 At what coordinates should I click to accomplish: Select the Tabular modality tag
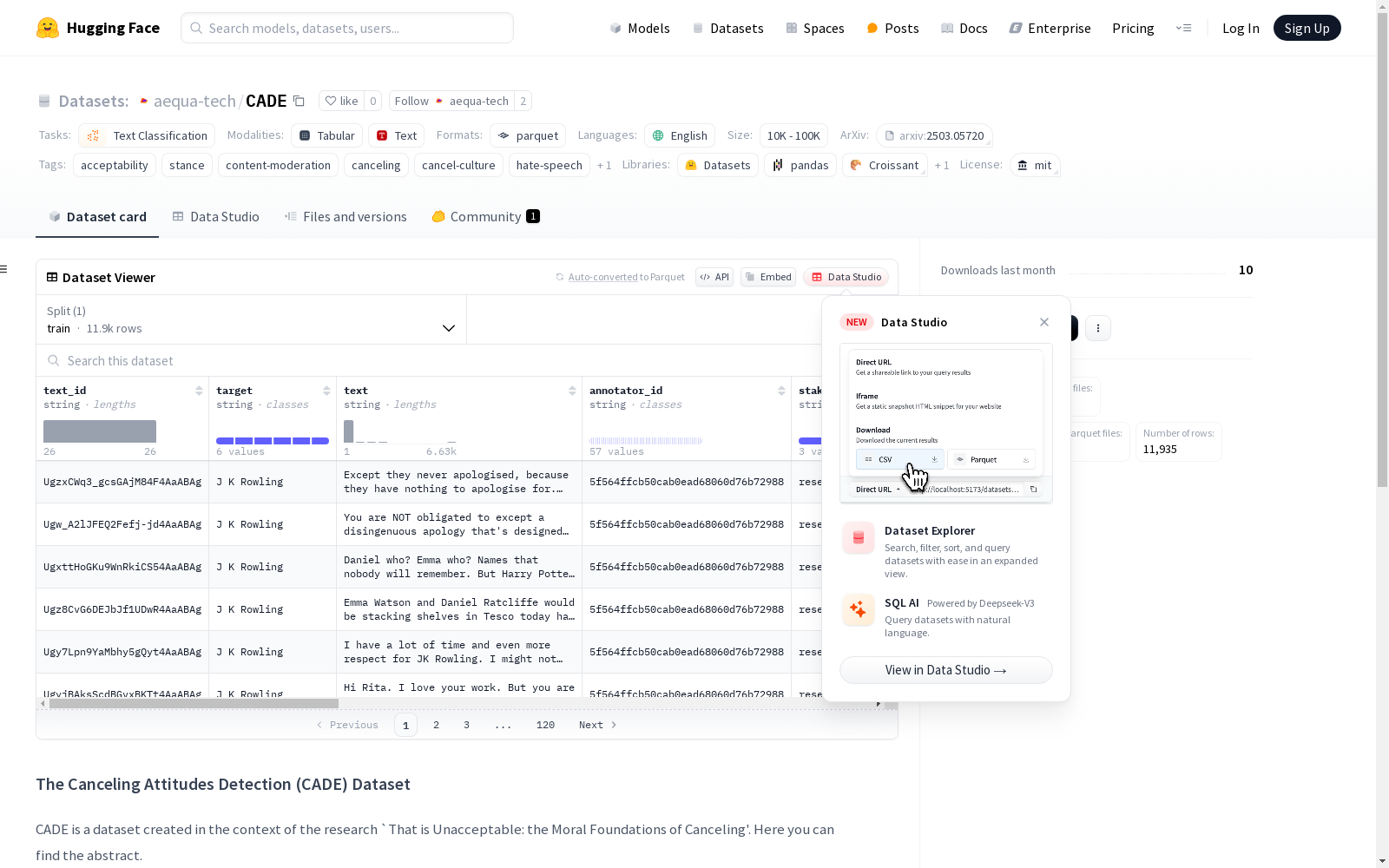click(x=326, y=135)
